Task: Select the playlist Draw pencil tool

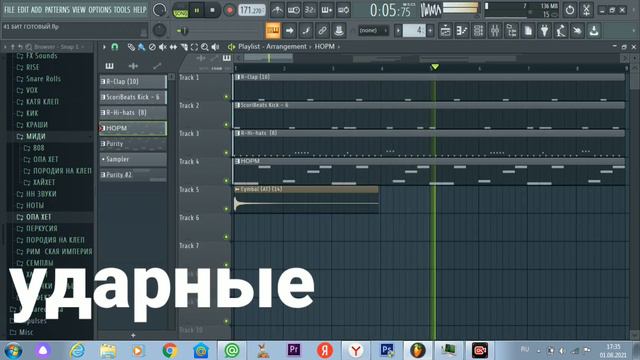Action: [131, 47]
